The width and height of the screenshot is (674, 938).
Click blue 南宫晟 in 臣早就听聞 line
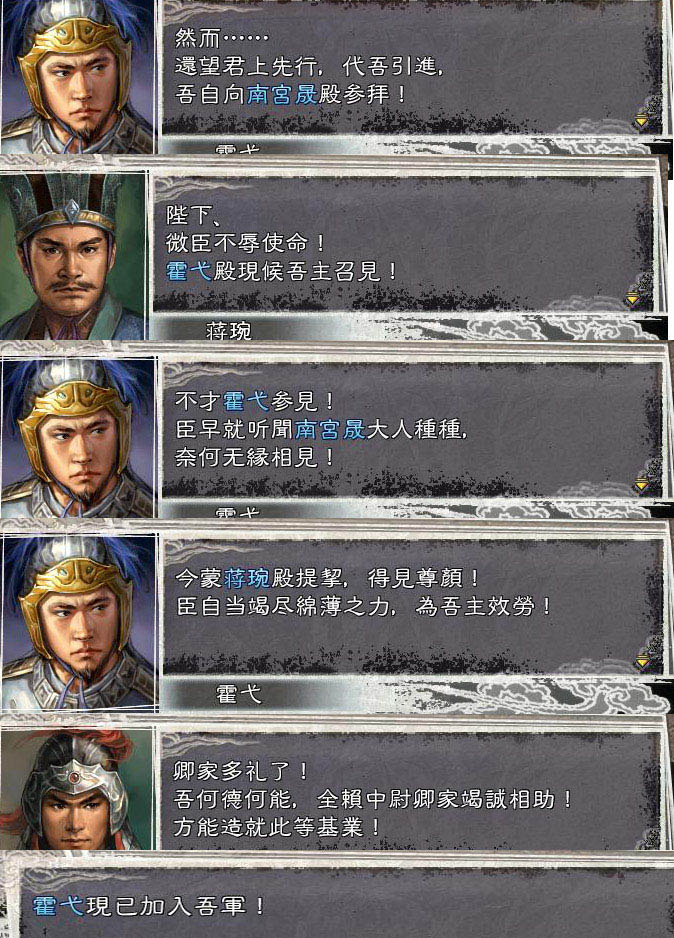pos(330,429)
